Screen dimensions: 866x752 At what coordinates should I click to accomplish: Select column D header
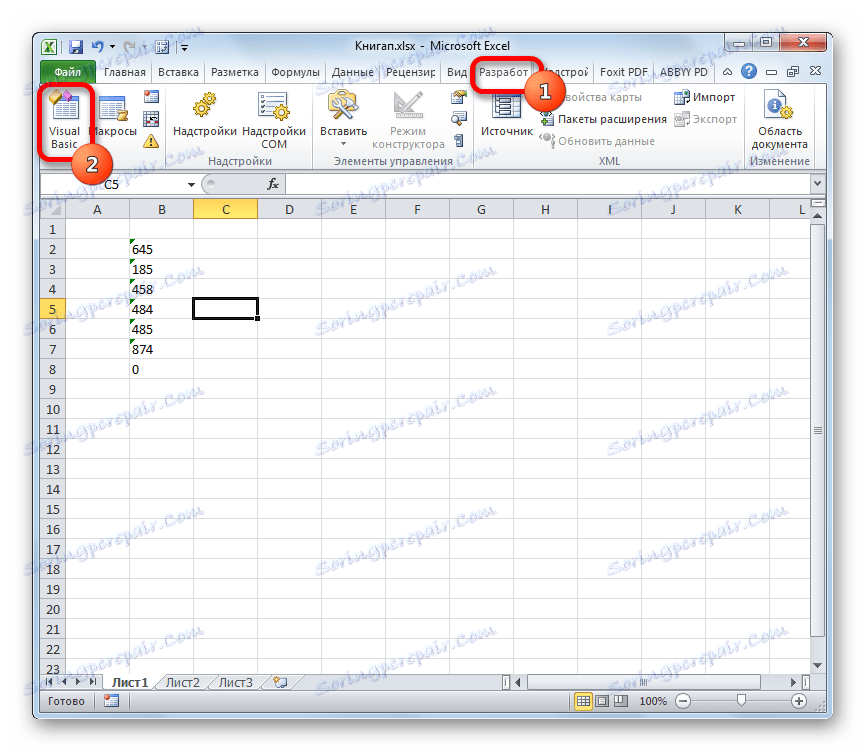(289, 210)
